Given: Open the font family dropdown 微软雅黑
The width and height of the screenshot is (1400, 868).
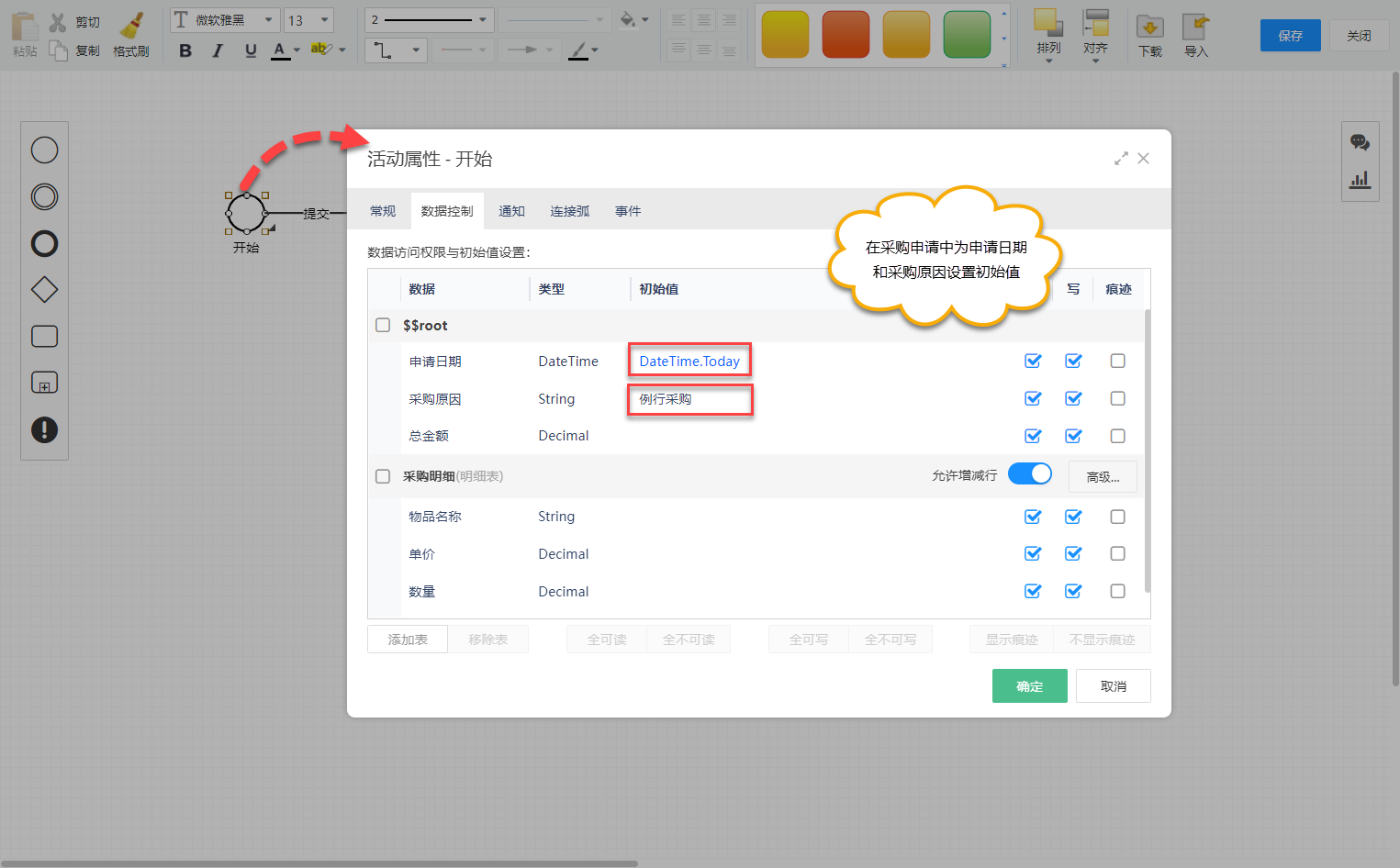Looking at the screenshot, I should click(225, 20).
